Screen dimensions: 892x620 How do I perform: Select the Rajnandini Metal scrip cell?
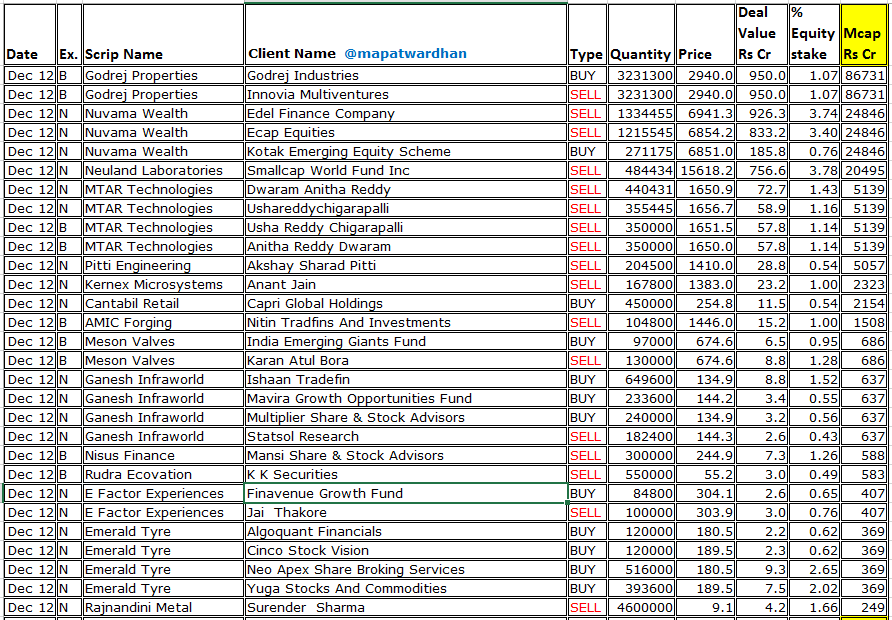click(x=163, y=607)
